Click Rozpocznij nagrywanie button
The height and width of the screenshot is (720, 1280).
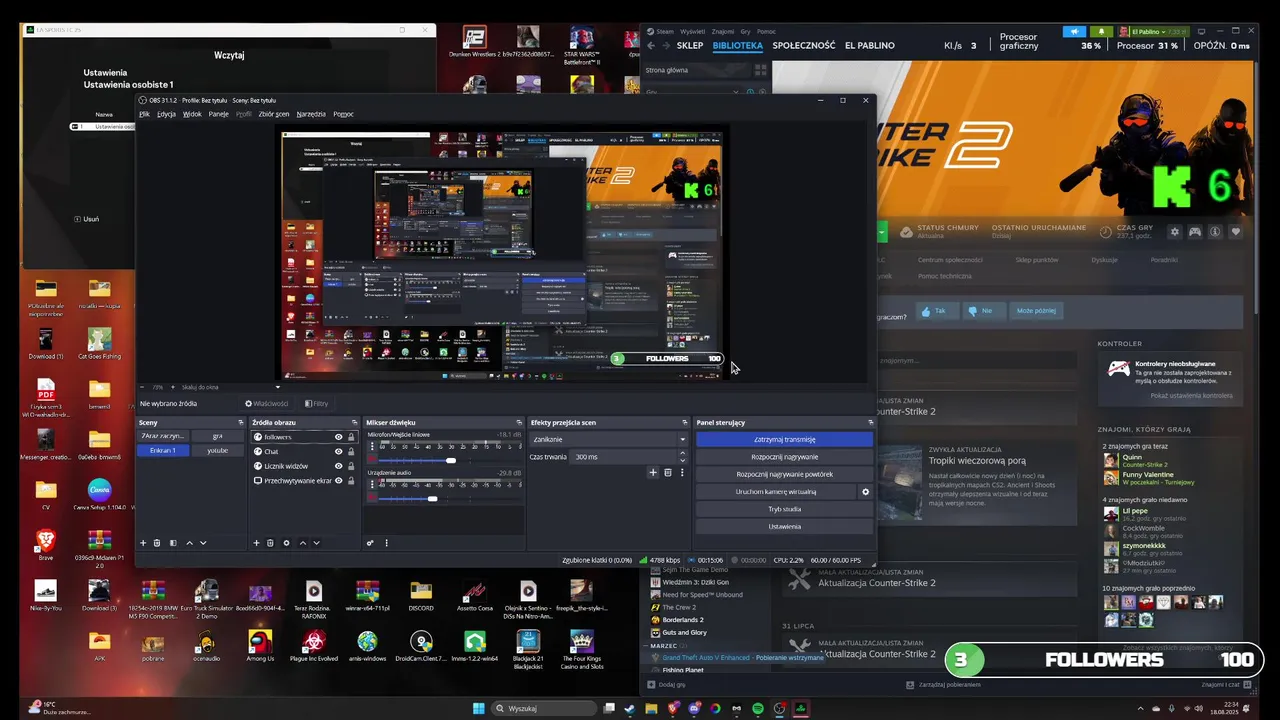pos(784,457)
